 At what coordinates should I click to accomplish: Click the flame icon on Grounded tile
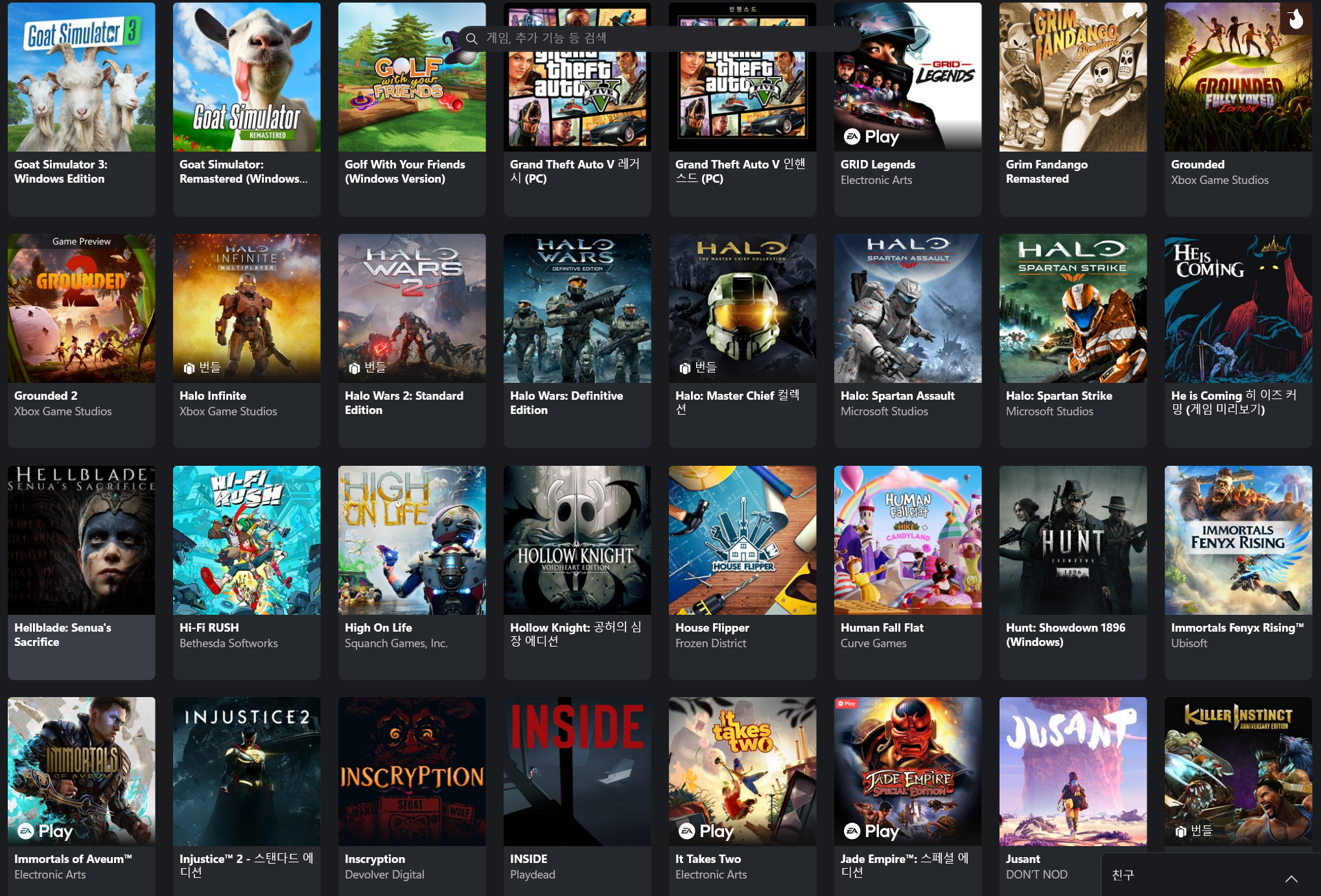(x=1296, y=19)
